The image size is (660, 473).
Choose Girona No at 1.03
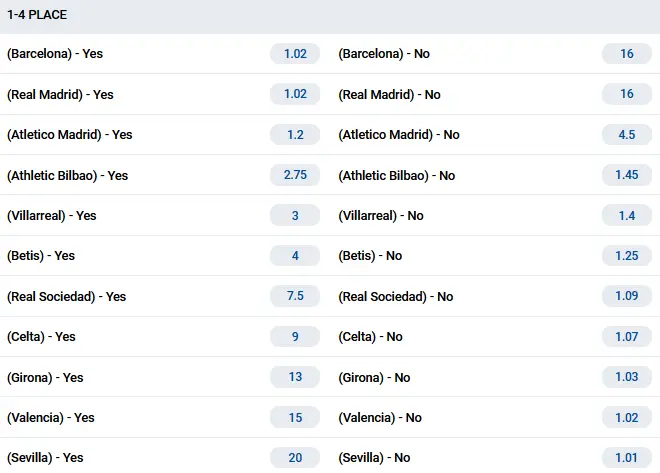pyautogui.click(x=627, y=377)
